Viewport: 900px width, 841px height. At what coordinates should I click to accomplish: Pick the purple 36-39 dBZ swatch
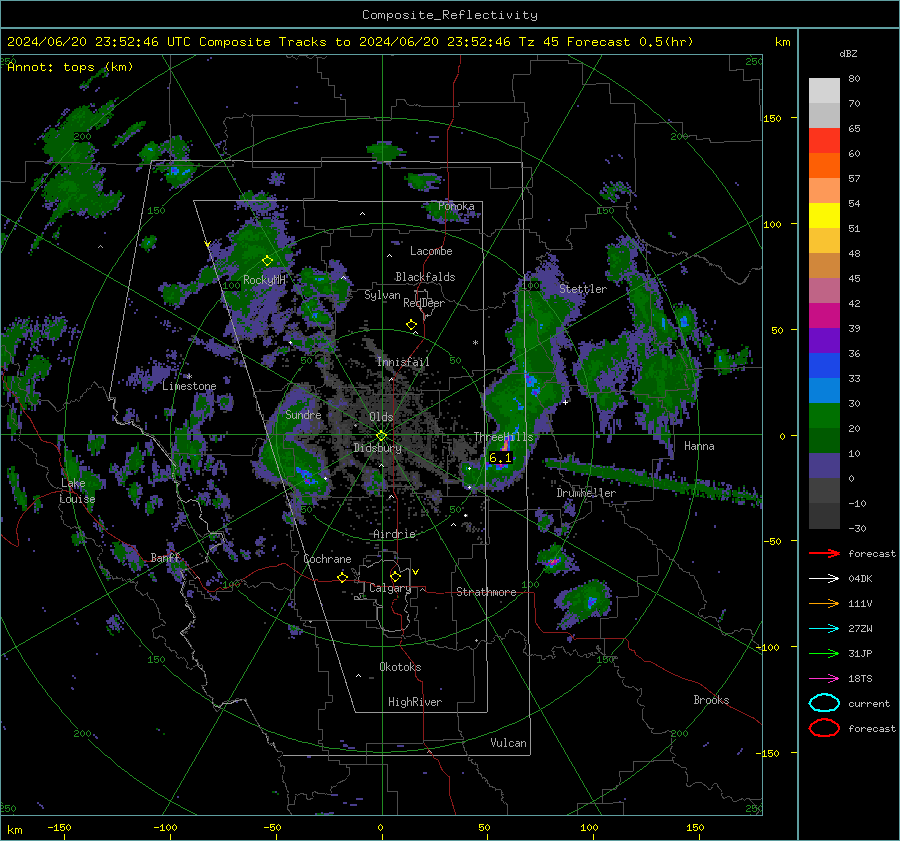click(x=824, y=340)
